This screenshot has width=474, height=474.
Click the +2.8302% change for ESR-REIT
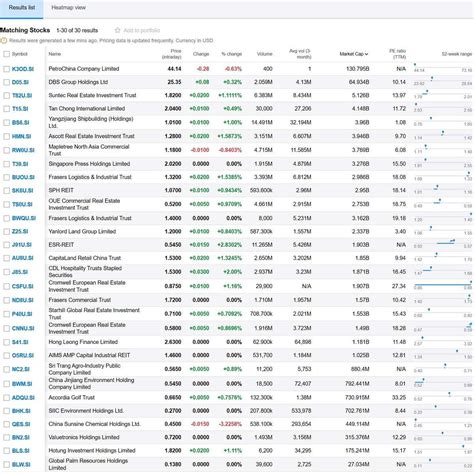pyautogui.click(x=229, y=245)
